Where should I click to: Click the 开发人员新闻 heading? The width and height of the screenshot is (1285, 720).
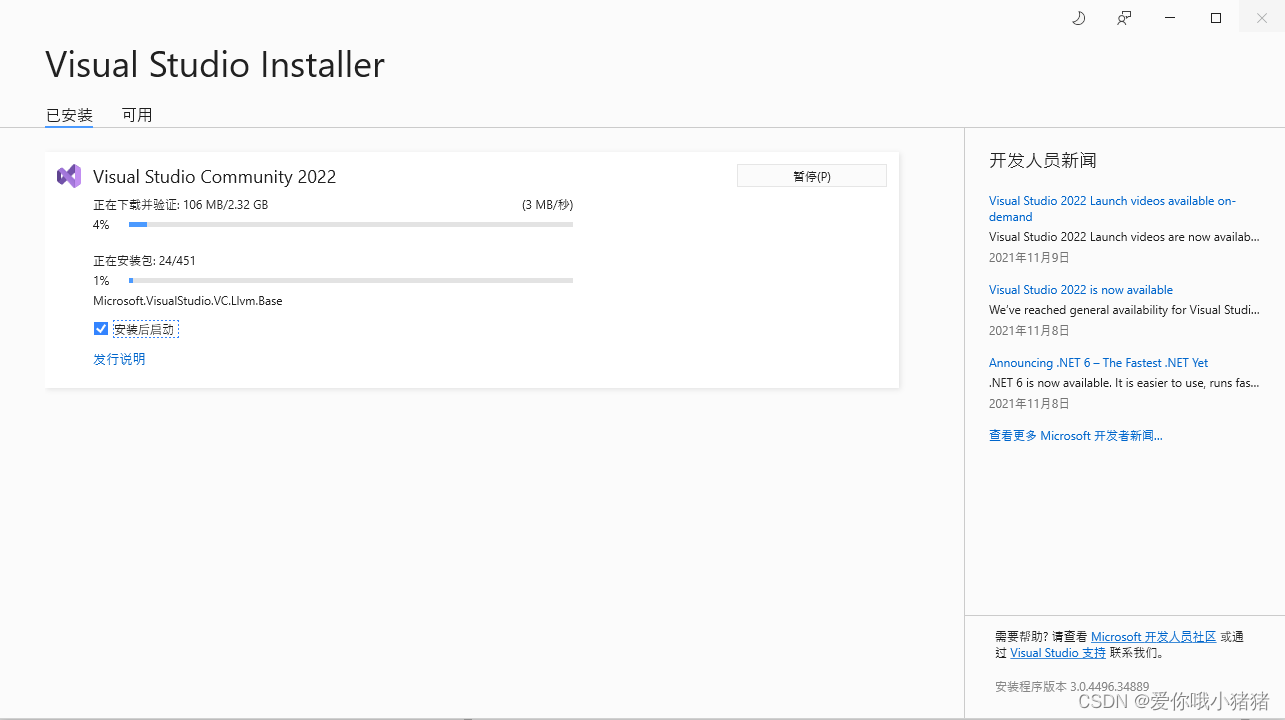coord(1043,160)
